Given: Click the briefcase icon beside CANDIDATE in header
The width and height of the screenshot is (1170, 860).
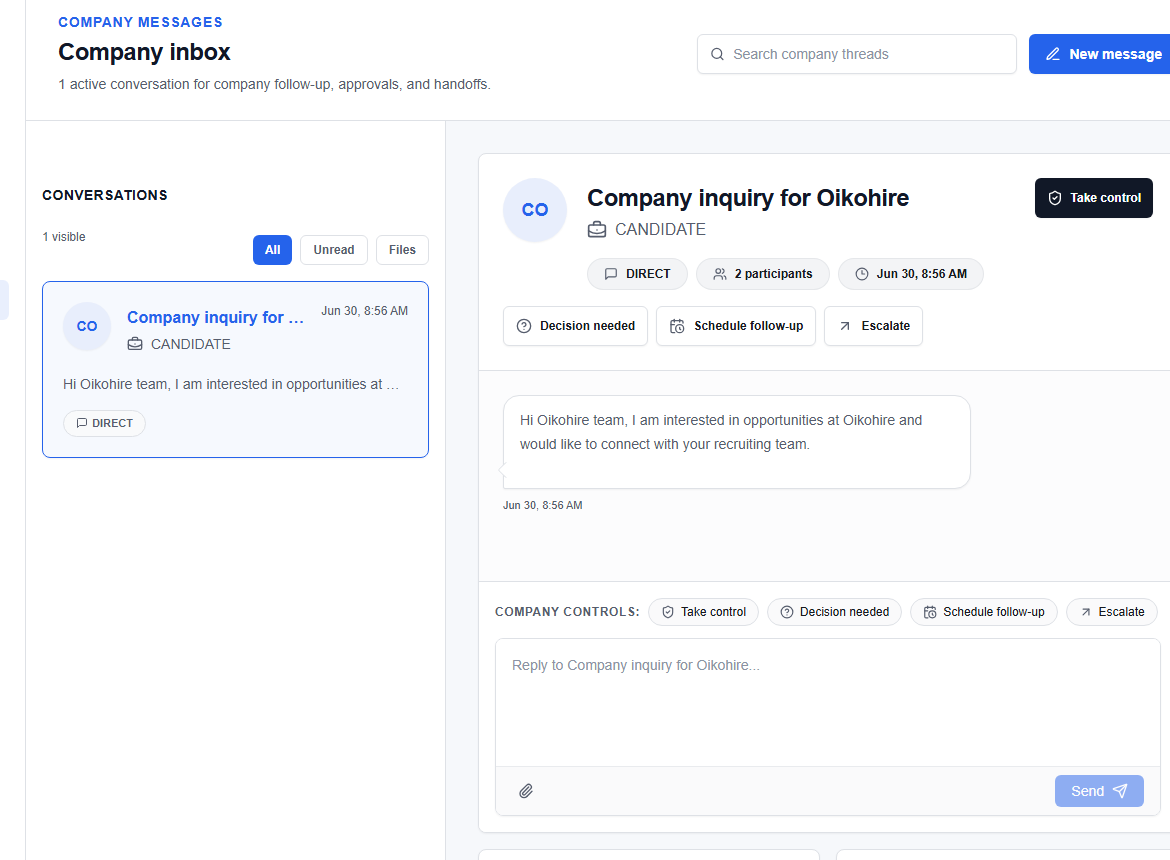Looking at the screenshot, I should [597, 229].
